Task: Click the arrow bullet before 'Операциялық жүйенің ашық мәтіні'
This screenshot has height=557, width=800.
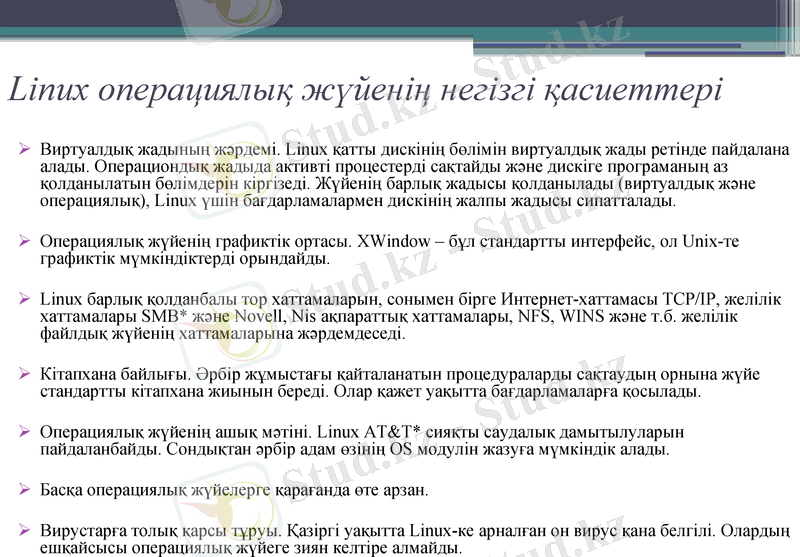Action: click(x=24, y=431)
